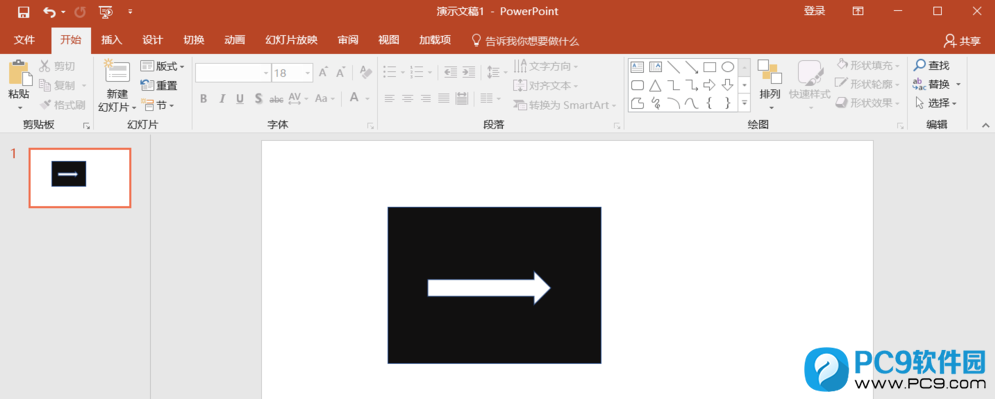Click Convert to SmartArt (转换为 SmartArt)
This screenshot has width=995, height=399.
point(565,105)
